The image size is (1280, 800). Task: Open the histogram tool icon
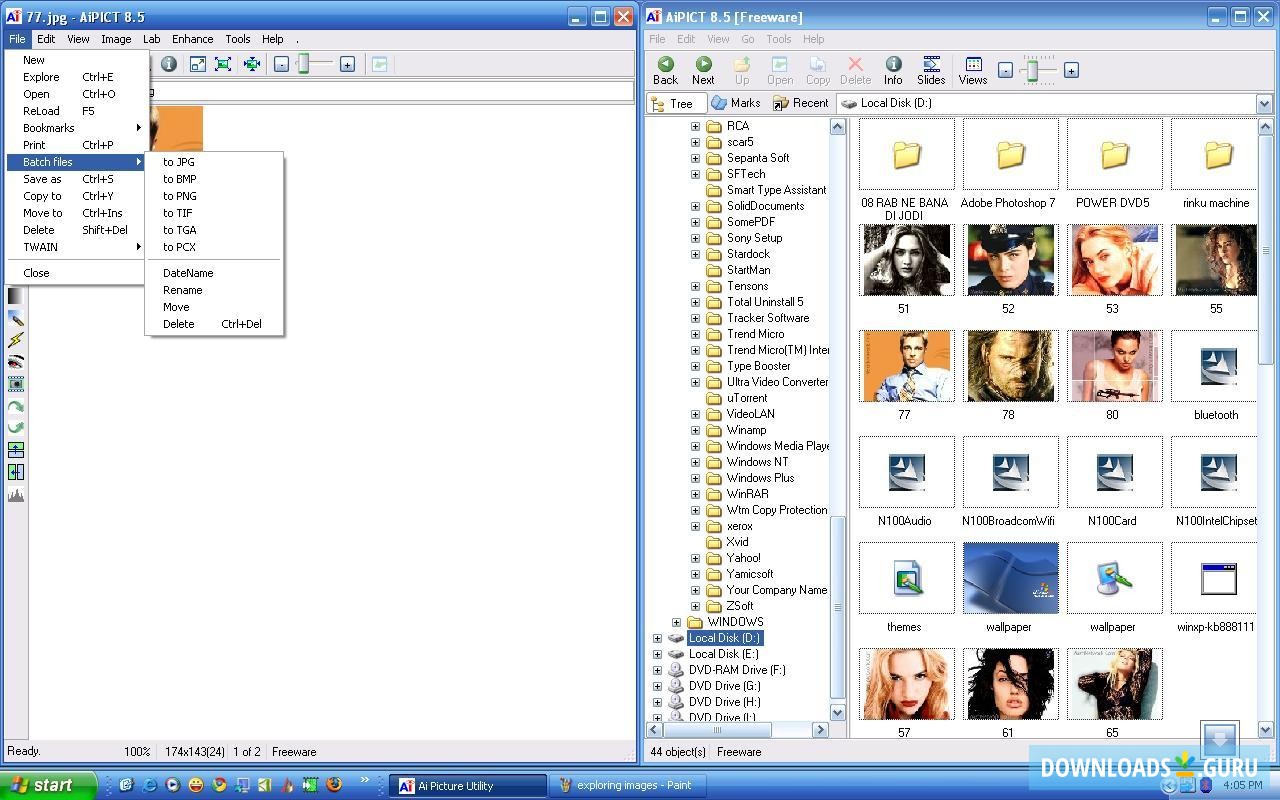[x=16, y=495]
